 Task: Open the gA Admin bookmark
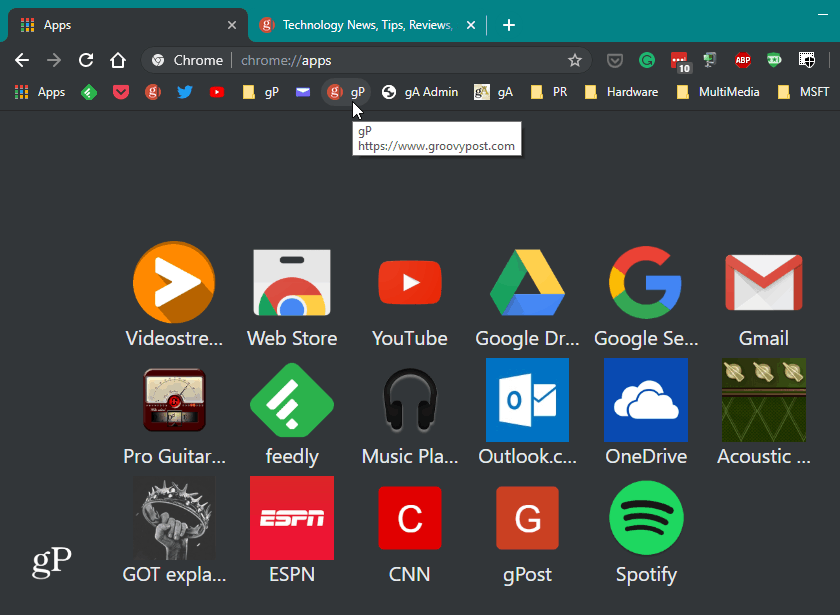pyautogui.click(x=419, y=92)
